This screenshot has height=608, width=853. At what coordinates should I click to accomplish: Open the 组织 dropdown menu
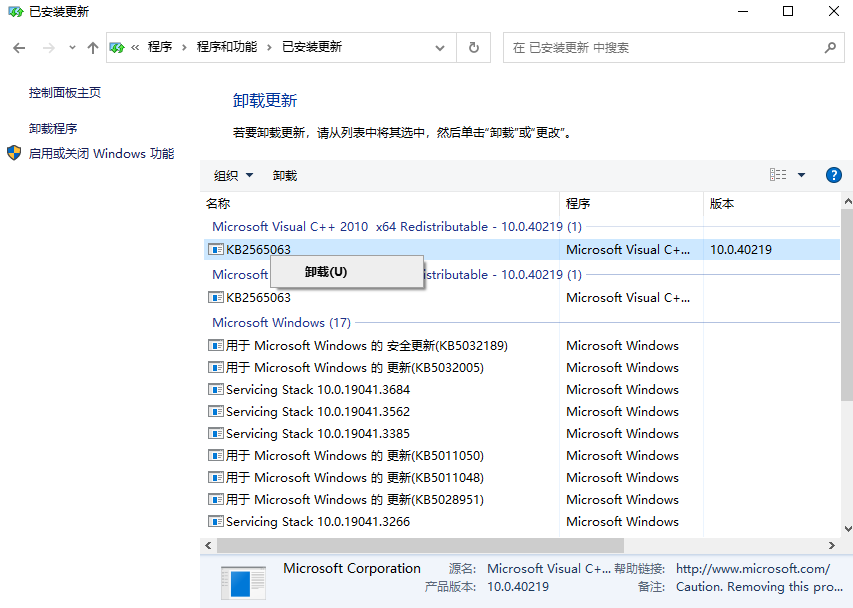[x=233, y=176]
